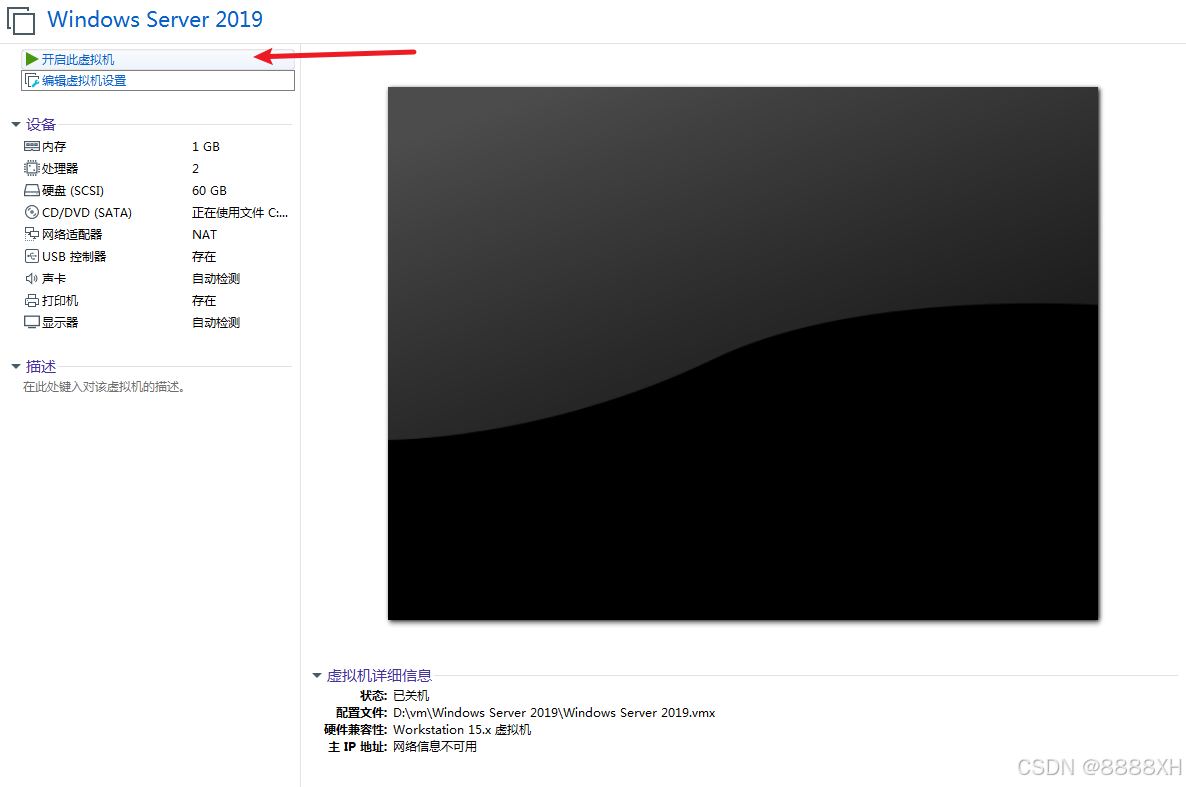Click 自动检测 value beside 声卡
Screen dimensions: 1186x787
point(216,278)
